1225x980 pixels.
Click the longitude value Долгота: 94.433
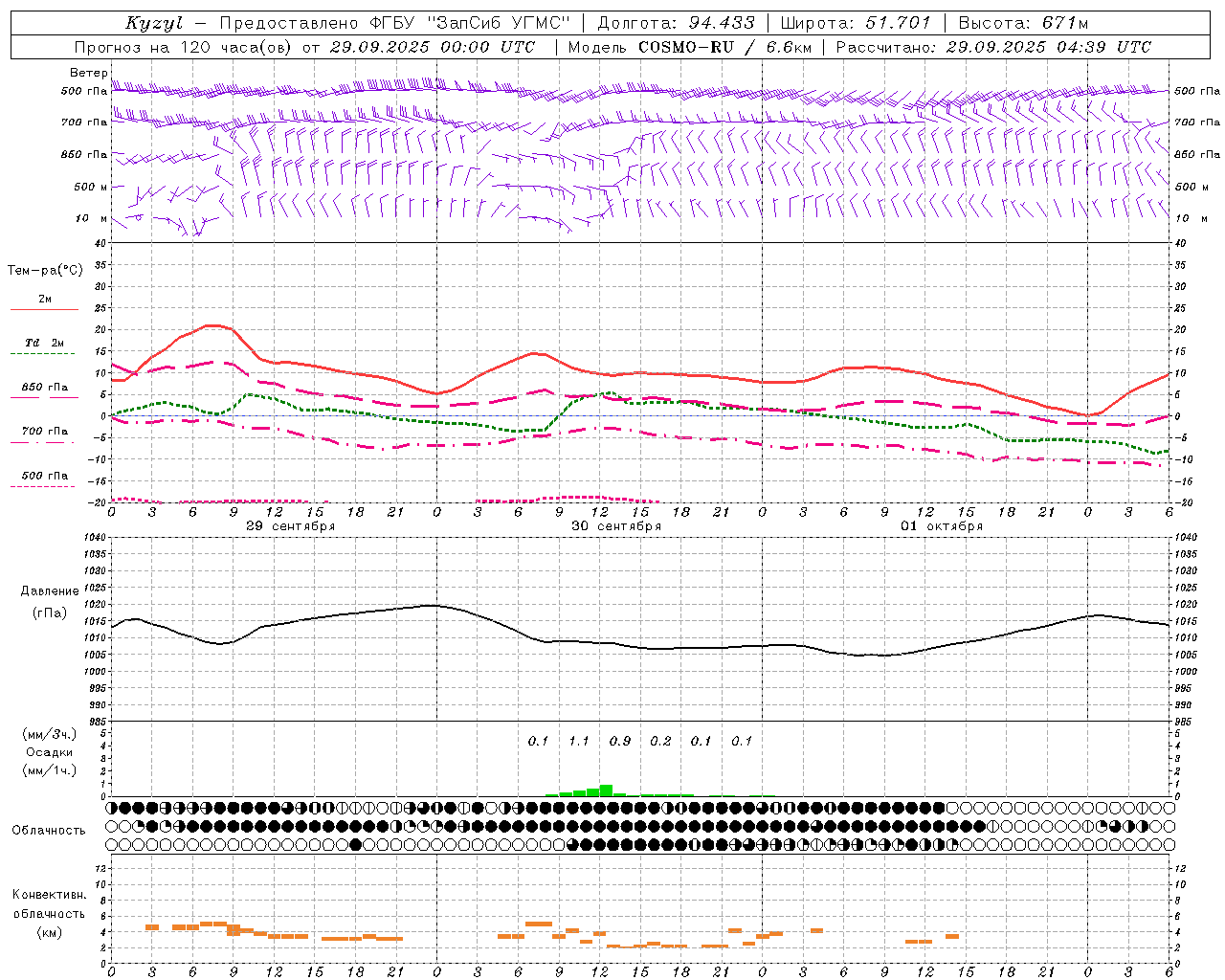(676, 23)
